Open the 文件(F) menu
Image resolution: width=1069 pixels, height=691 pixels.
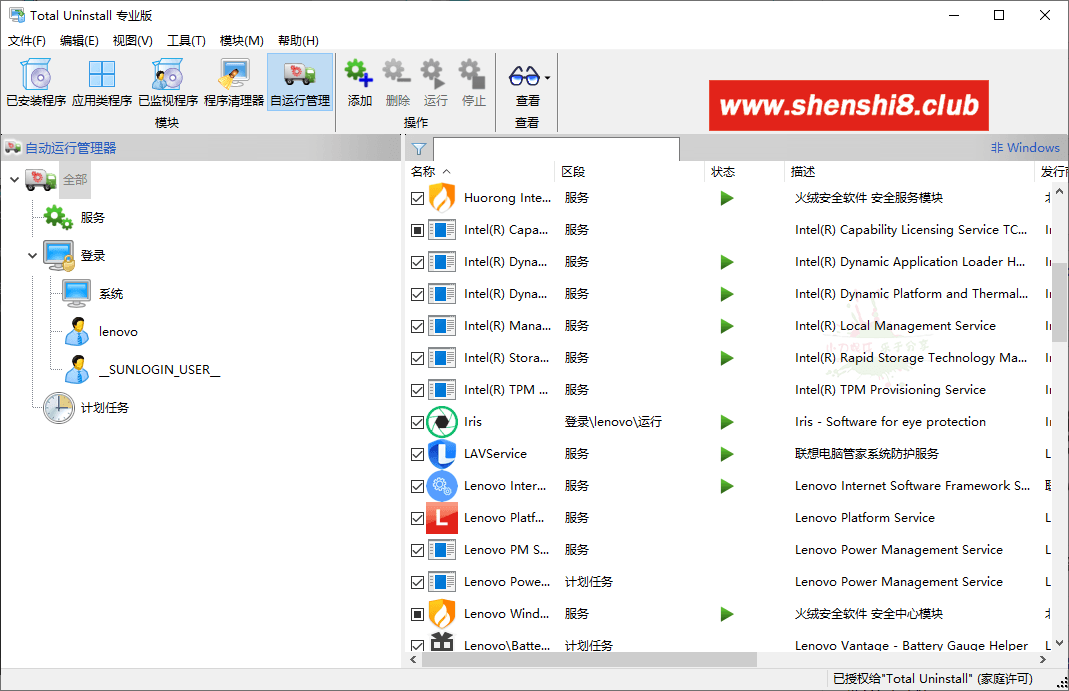click(27, 41)
